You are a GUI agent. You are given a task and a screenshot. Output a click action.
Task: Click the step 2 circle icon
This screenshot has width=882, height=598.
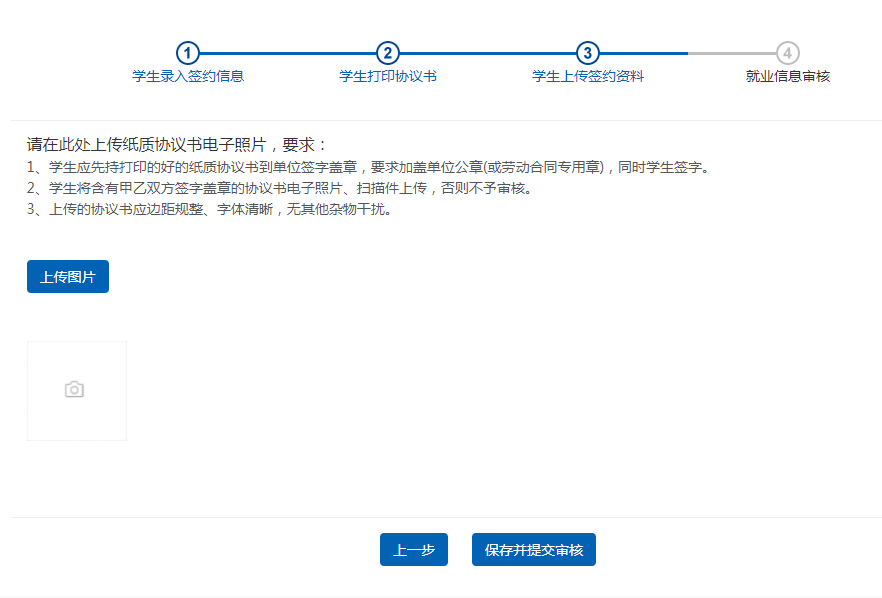tap(388, 53)
